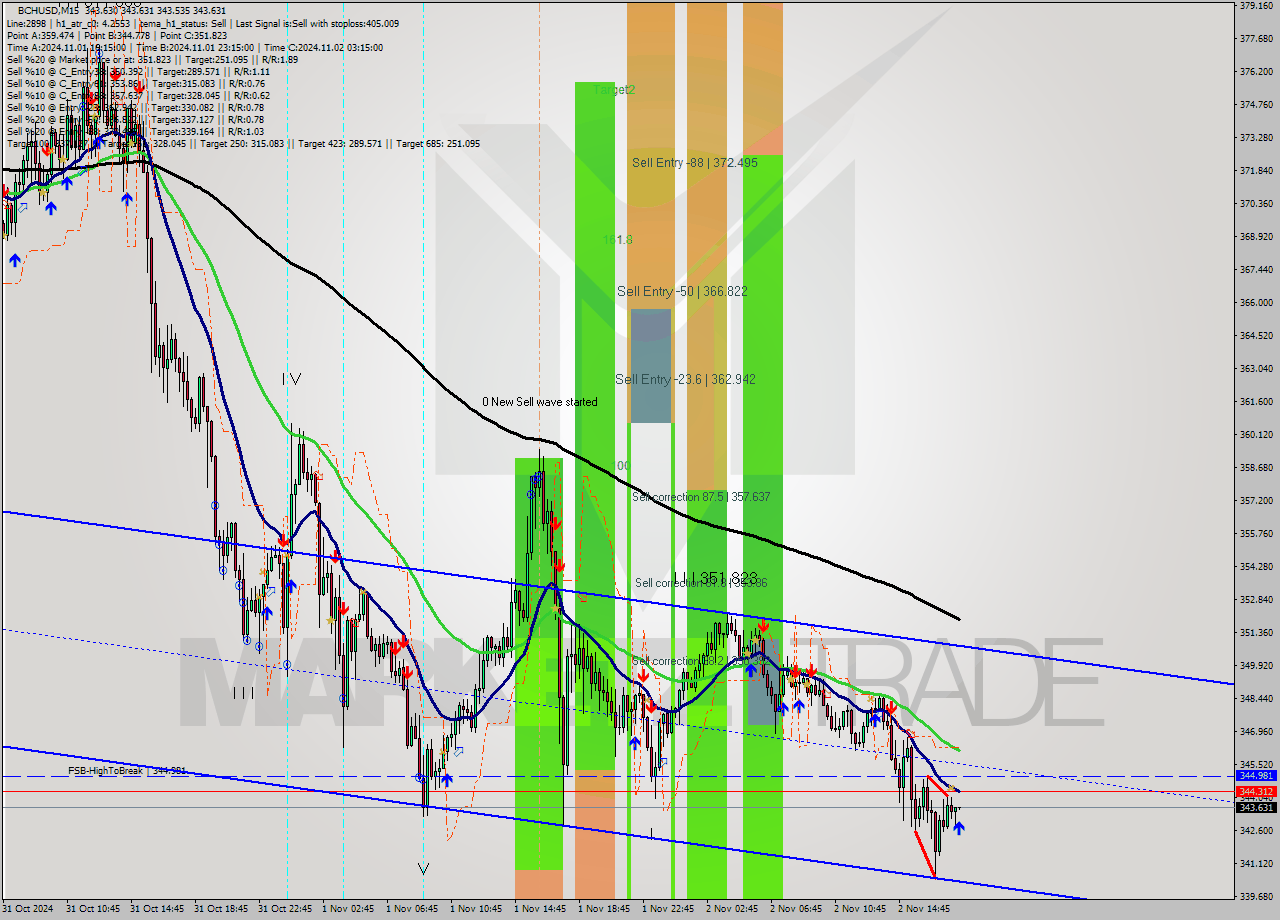Click the '1 Nov 02:45' time axis label
This screenshot has height=920, width=1280.
(348, 909)
